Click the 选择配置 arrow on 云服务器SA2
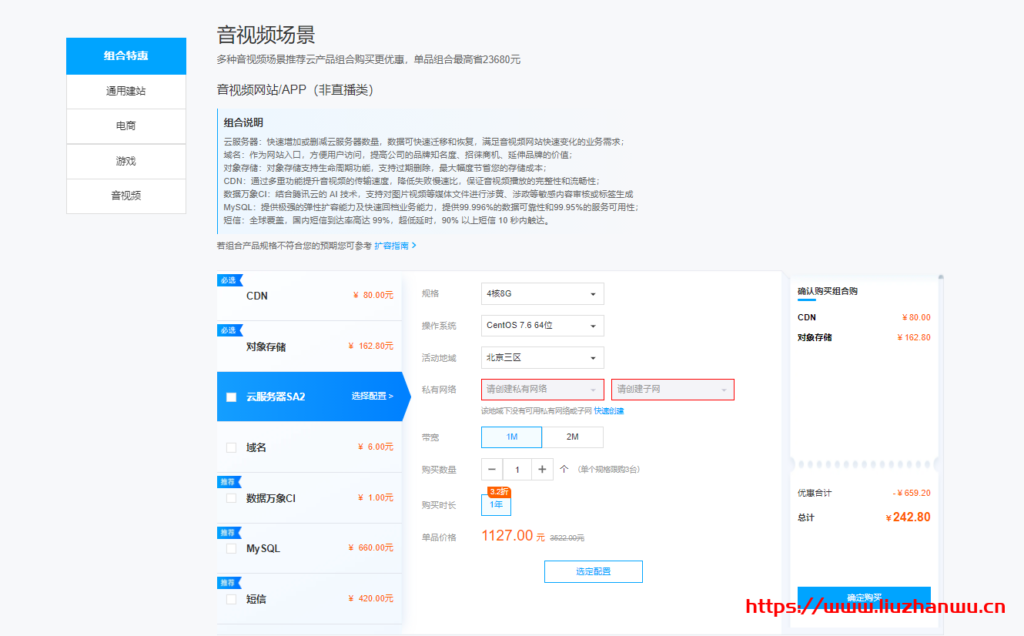Screen dimensions: 1024x636 coord(372,397)
